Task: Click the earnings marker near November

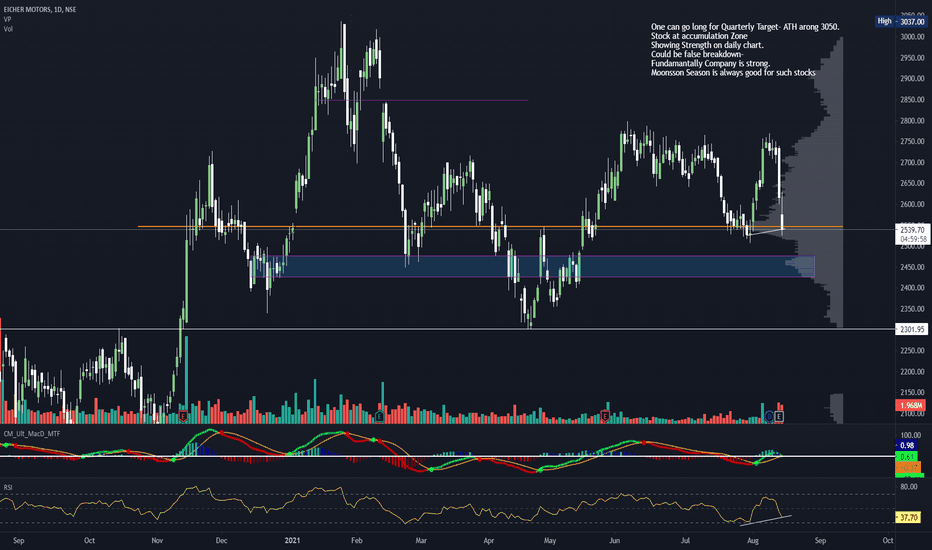Action: (183, 416)
